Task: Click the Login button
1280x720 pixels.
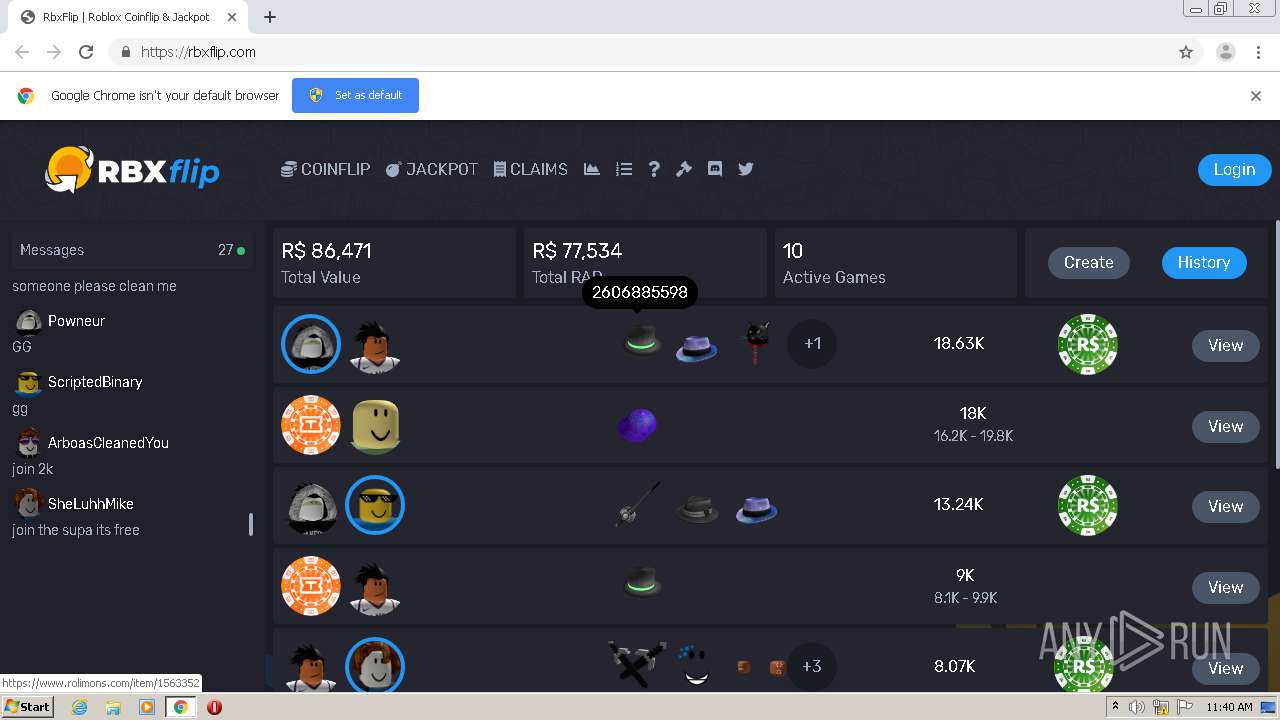Action: (1234, 169)
